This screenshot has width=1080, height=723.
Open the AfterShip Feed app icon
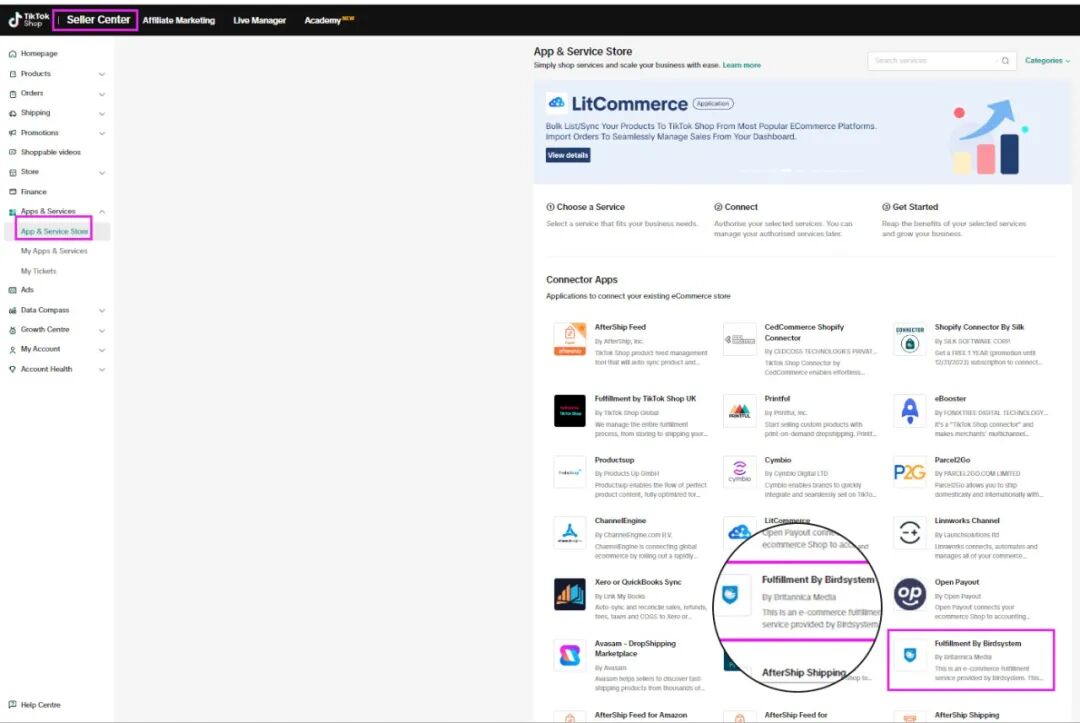(570, 339)
